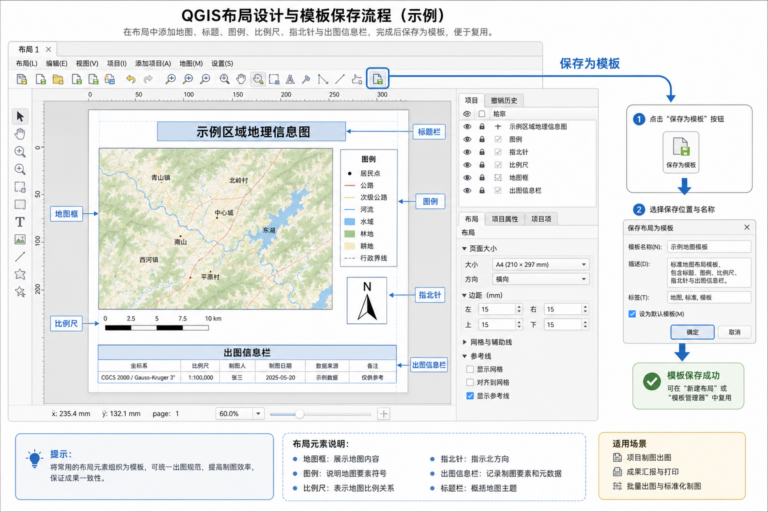
Task: Click the plus button beside the zoom slider
Action: click(x=384, y=414)
